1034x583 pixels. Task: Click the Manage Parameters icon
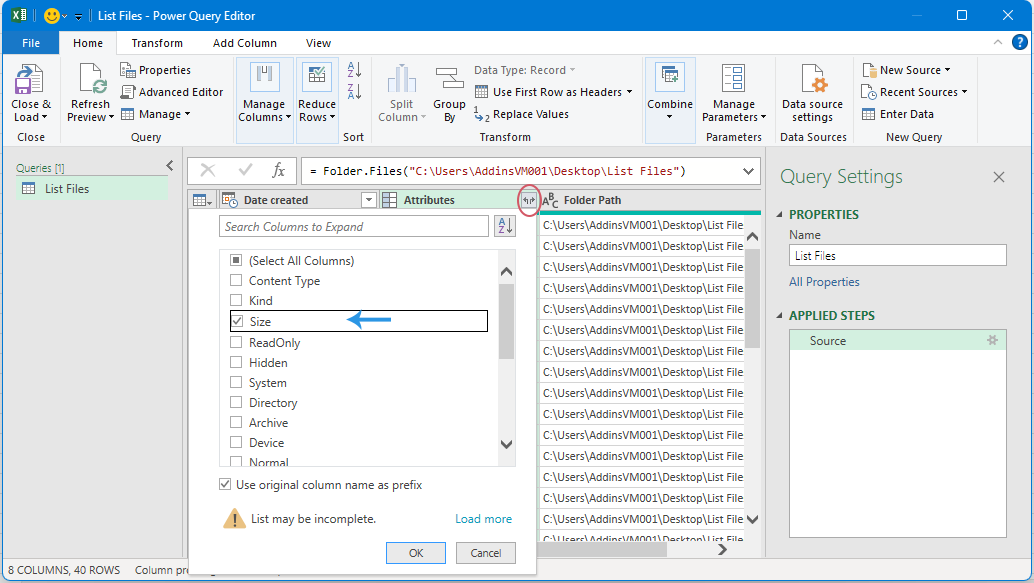tap(733, 78)
